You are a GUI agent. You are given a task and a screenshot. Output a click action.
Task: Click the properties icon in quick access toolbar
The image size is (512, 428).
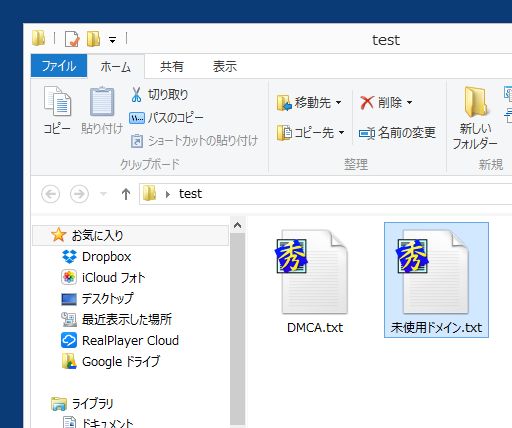[72, 39]
